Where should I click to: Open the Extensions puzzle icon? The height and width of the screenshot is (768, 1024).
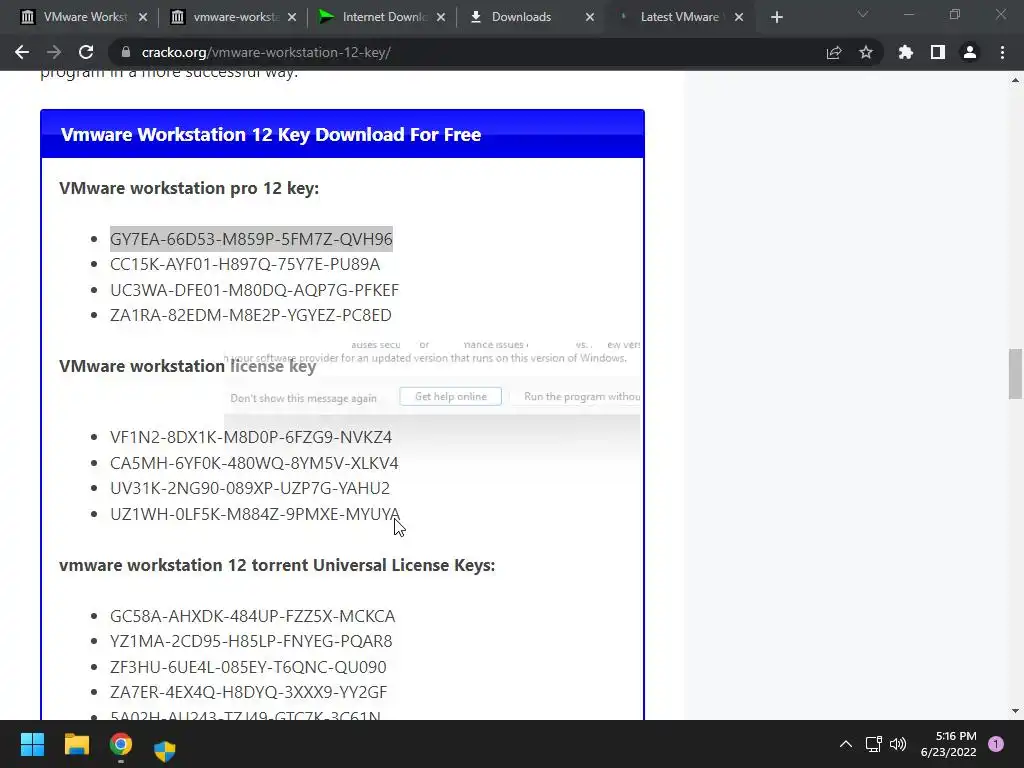coord(906,52)
